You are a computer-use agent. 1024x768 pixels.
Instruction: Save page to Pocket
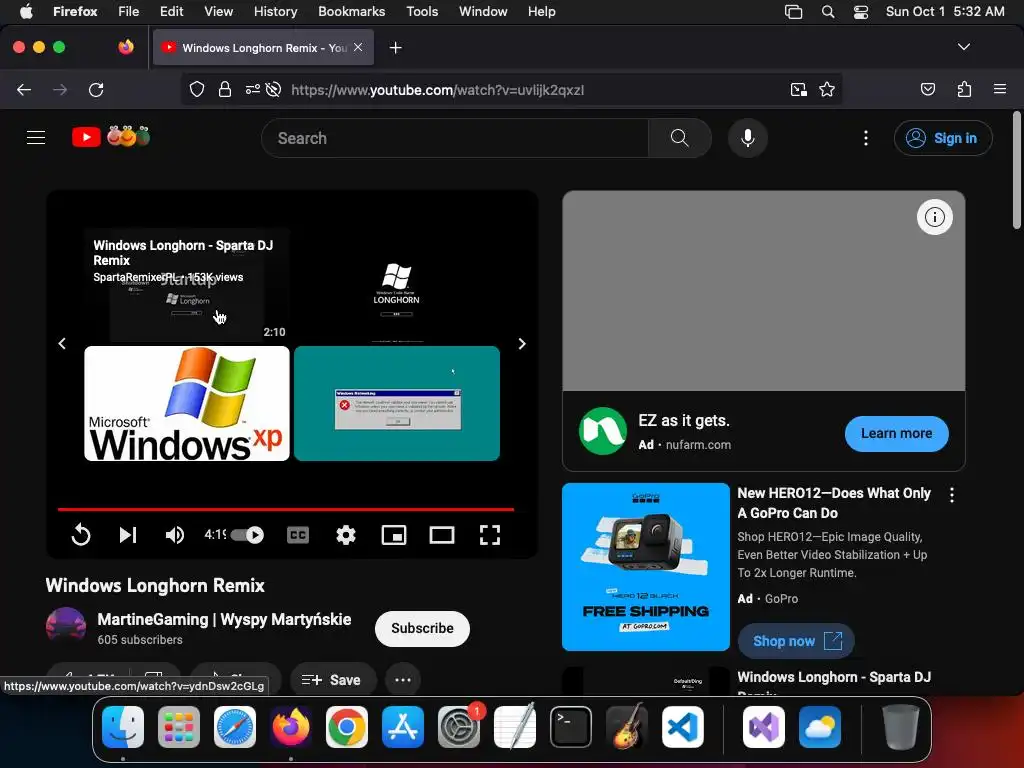pos(928,89)
